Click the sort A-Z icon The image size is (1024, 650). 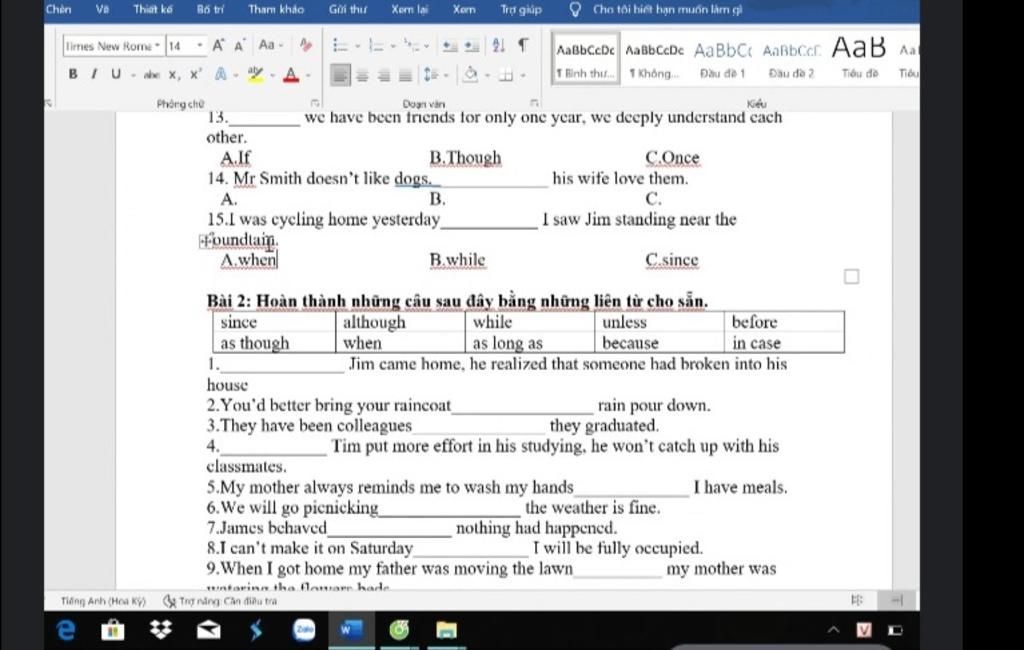498,45
